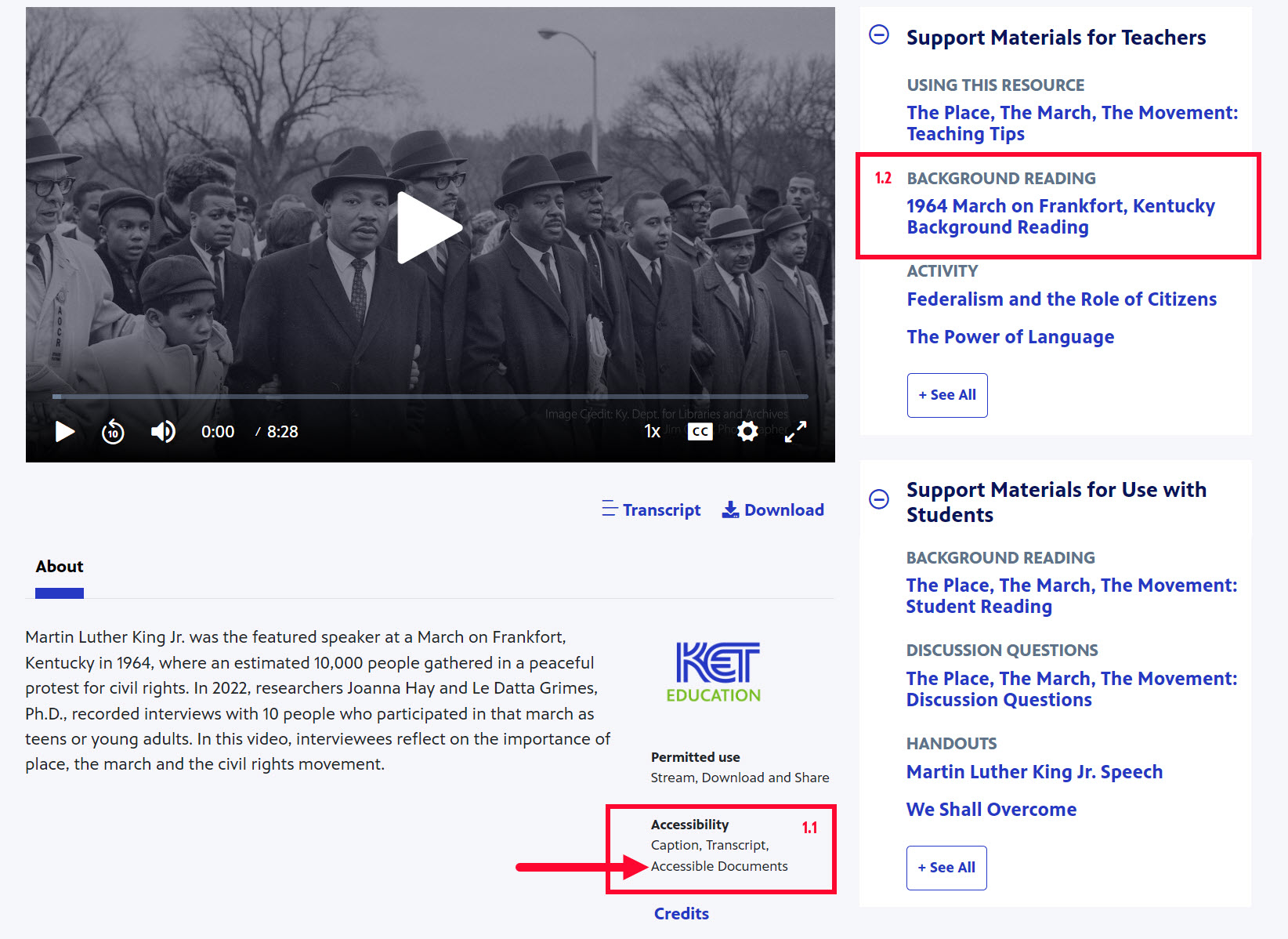This screenshot has width=1288, height=939.
Task: Open The Power of Language activity
Action: [x=1010, y=337]
